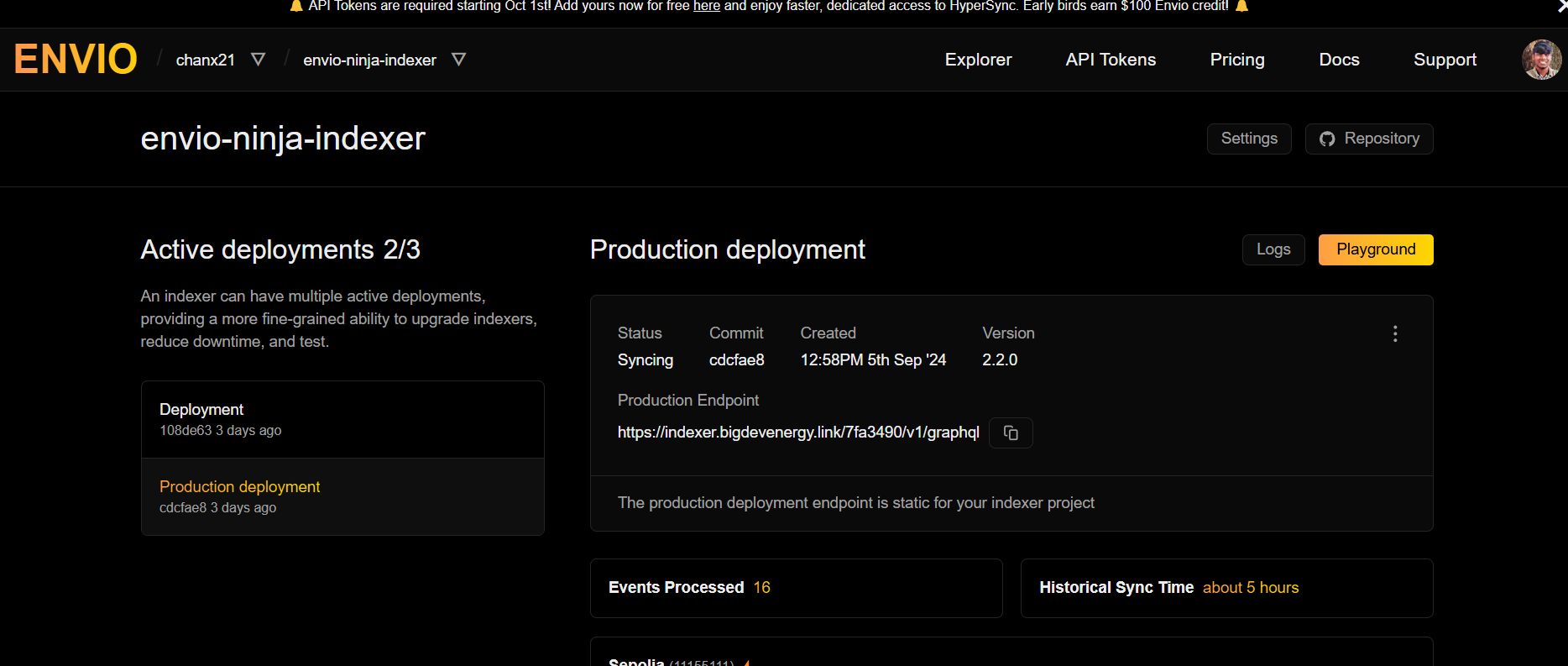Viewport: 1568px width, 666px height.
Task: Open the envio-ninja-indexer project dropdown
Action: pos(458,60)
